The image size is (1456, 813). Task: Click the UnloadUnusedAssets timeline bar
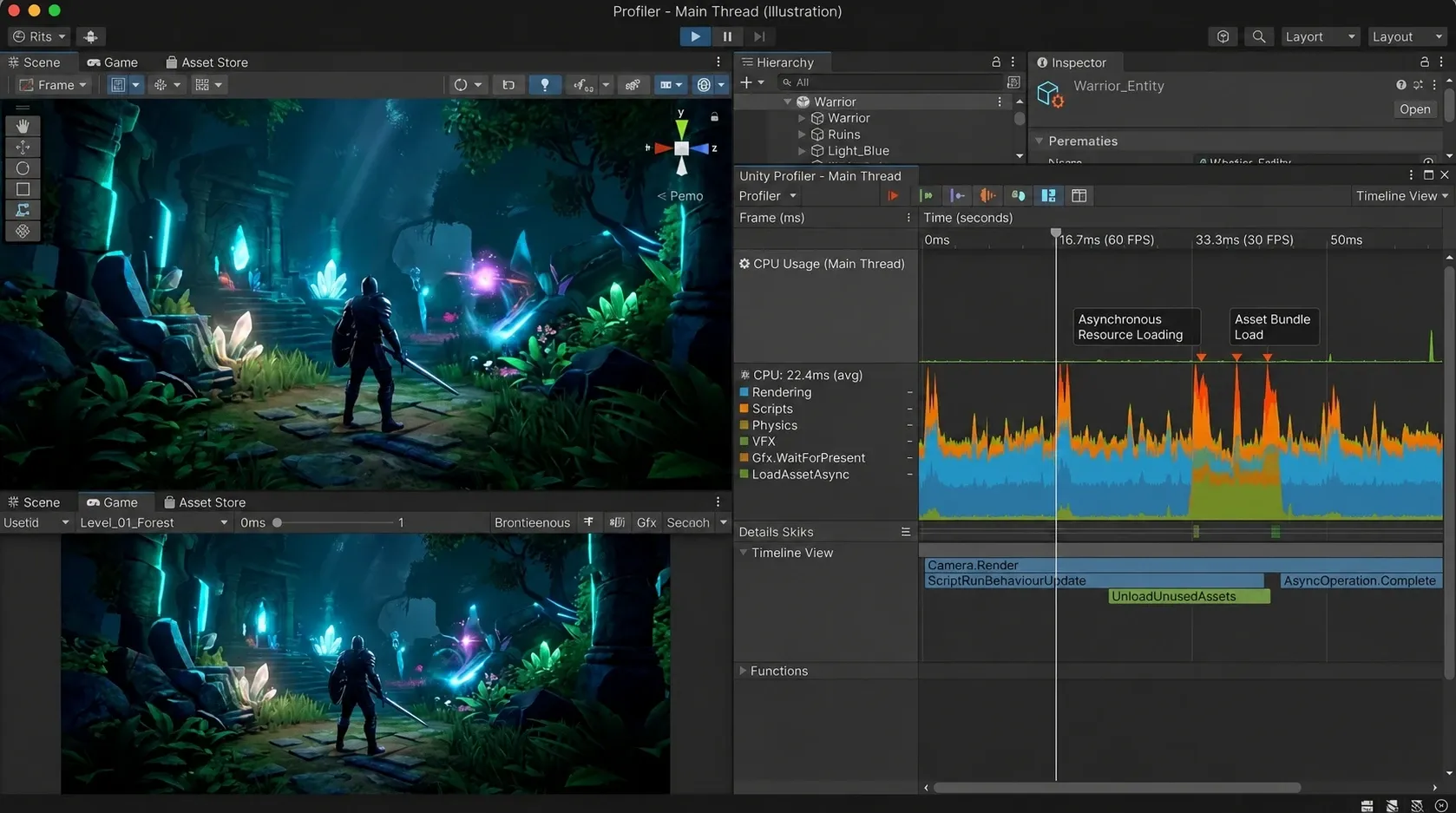click(1189, 596)
